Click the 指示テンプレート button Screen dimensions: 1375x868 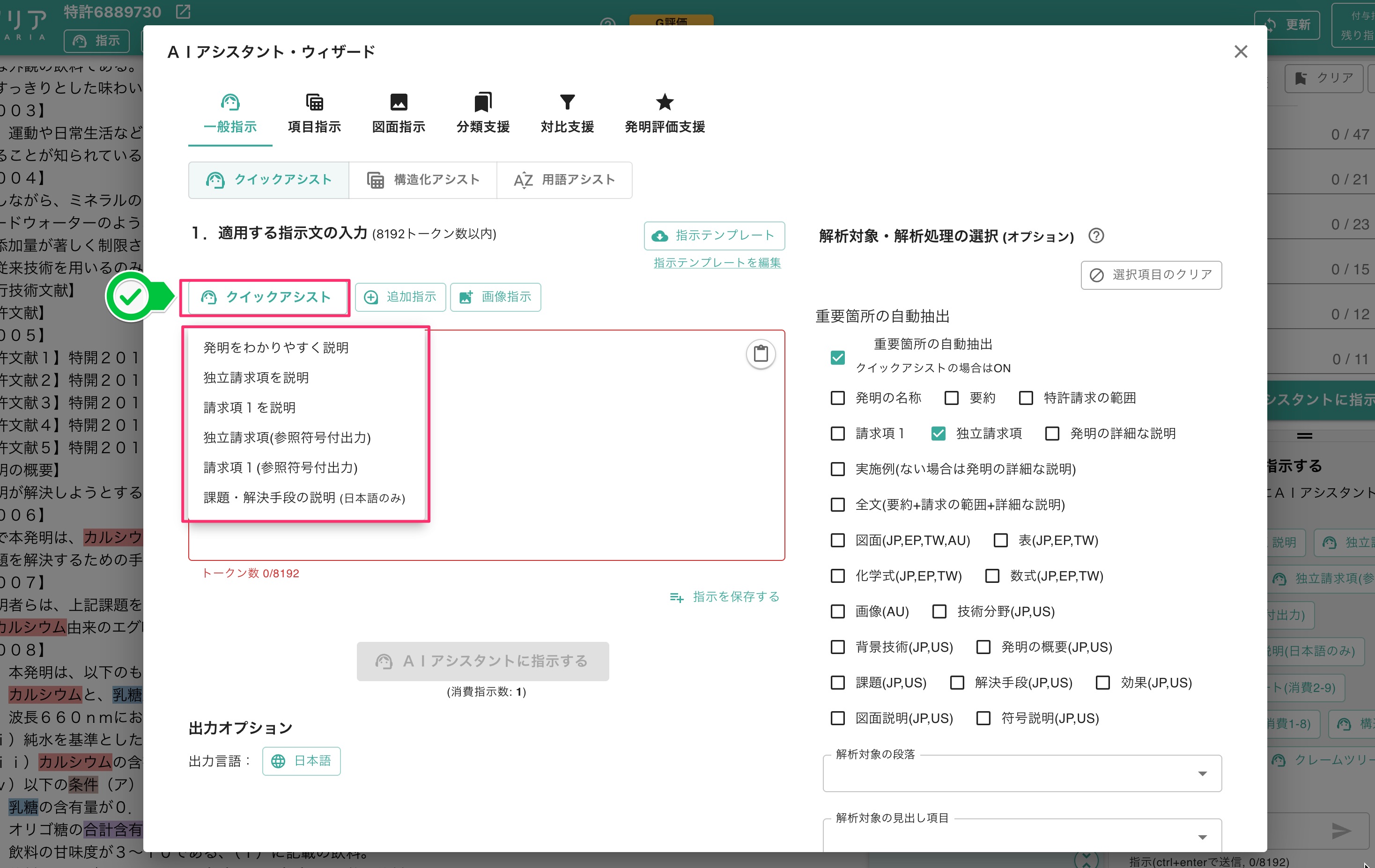click(x=714, y=235)
